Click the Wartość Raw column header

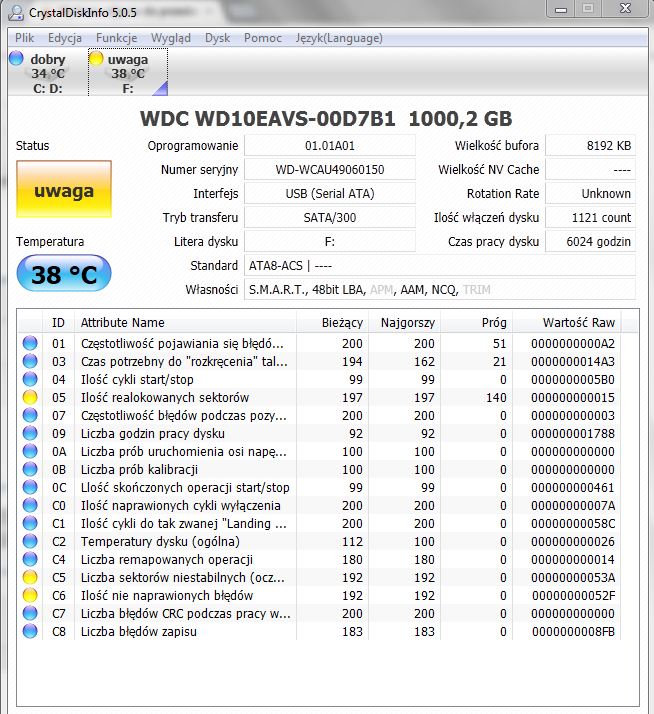tap(567, 322)
